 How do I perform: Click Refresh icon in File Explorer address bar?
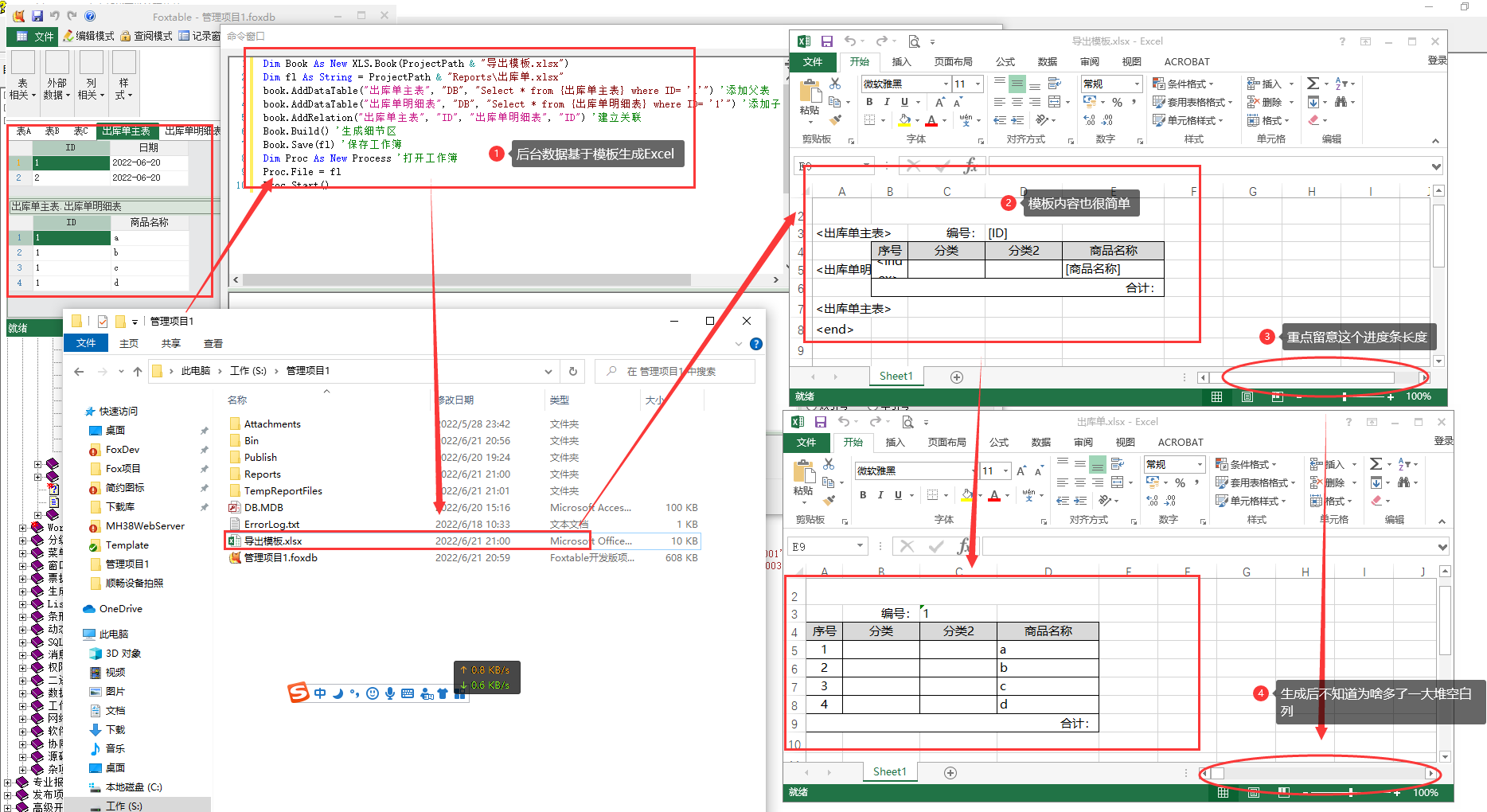pos(572,371)
